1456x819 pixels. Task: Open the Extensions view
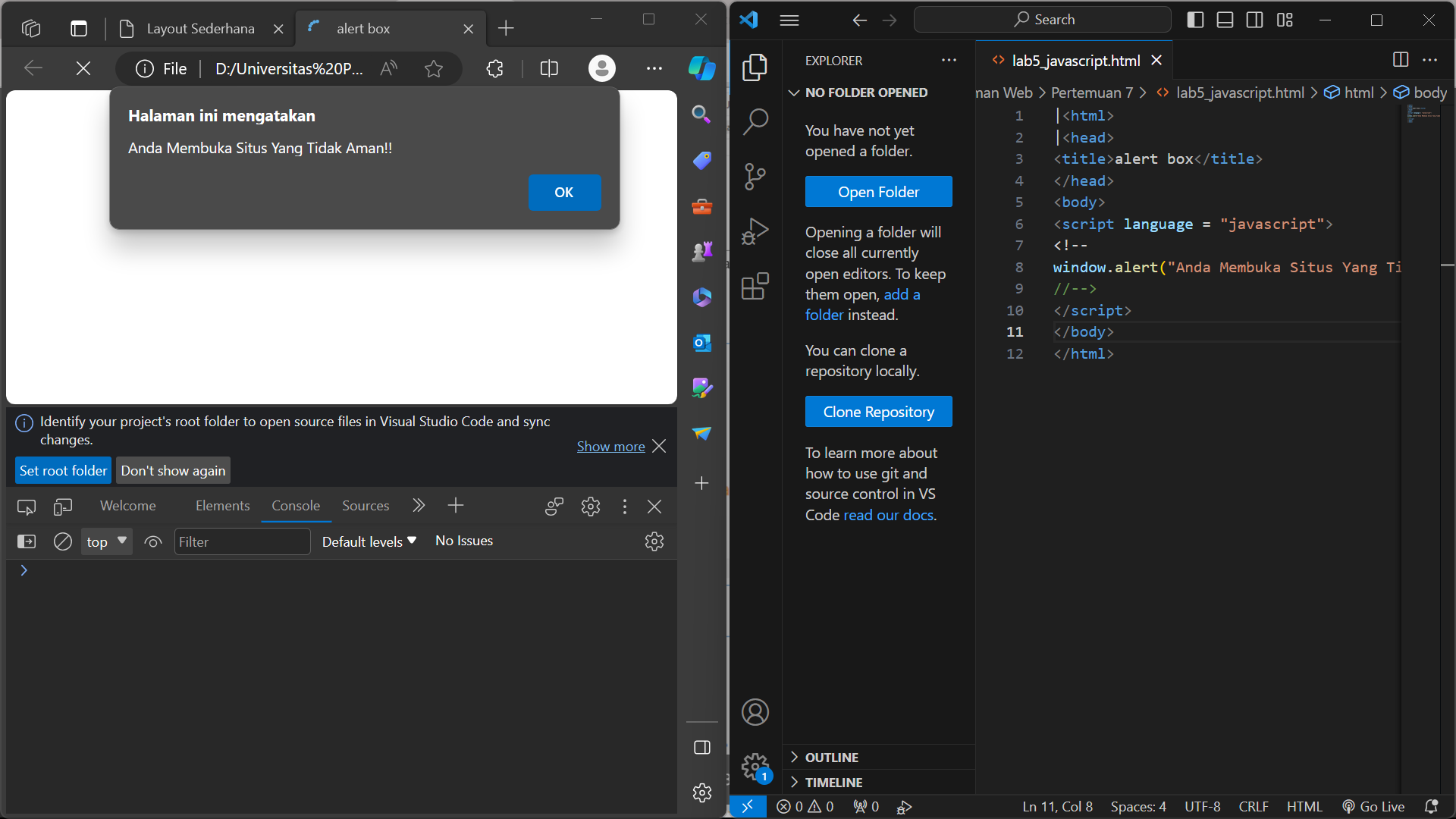click(755, 286)
